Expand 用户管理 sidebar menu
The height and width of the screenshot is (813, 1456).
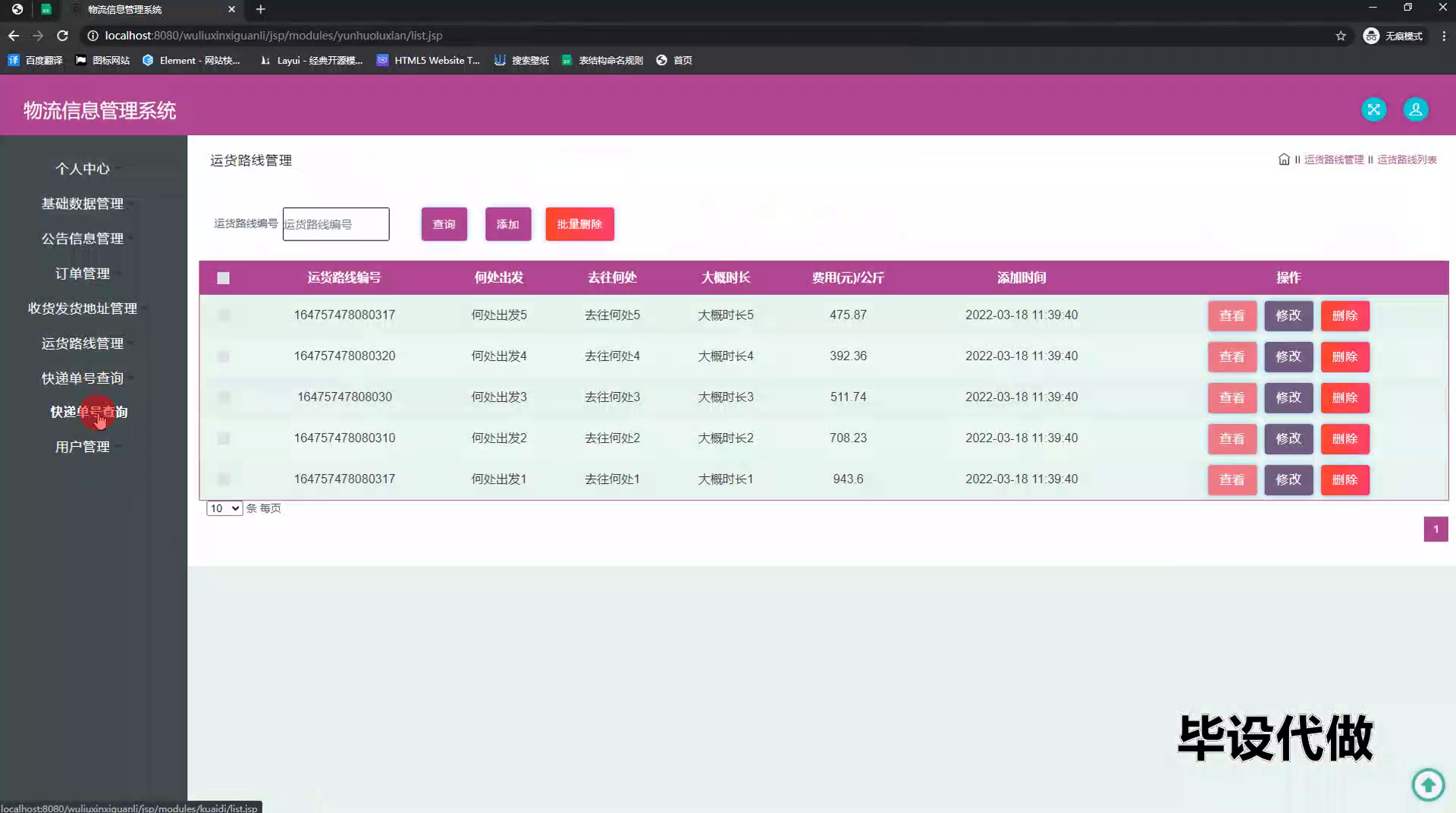click(82, 447)
